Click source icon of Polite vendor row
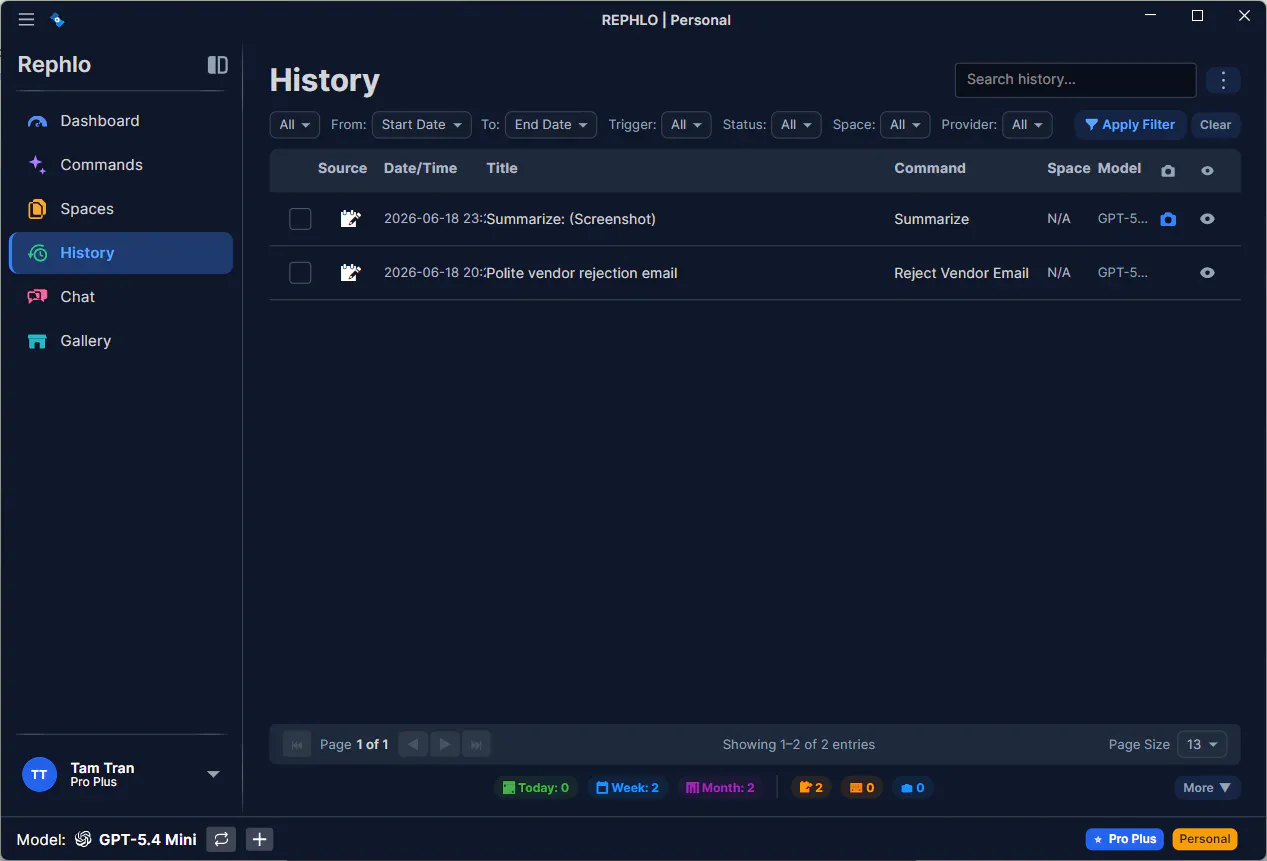Image resolution: width=1267 pixels, height=861 pixels. click(350, 273)
